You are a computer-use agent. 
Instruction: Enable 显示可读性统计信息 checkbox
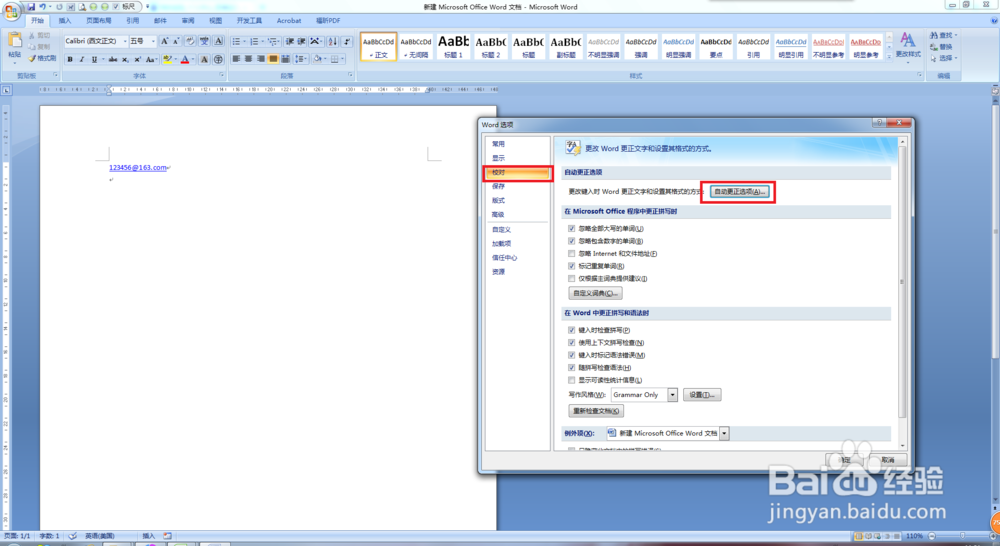click(571, 380)
